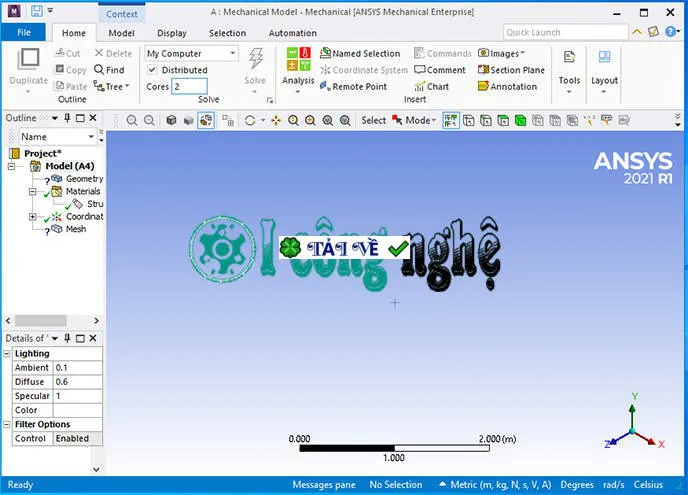The width and height of the screenshot is (688, 495).
Task: Collapse the Model (A4) tree node
Action: (x=11, y=166)
